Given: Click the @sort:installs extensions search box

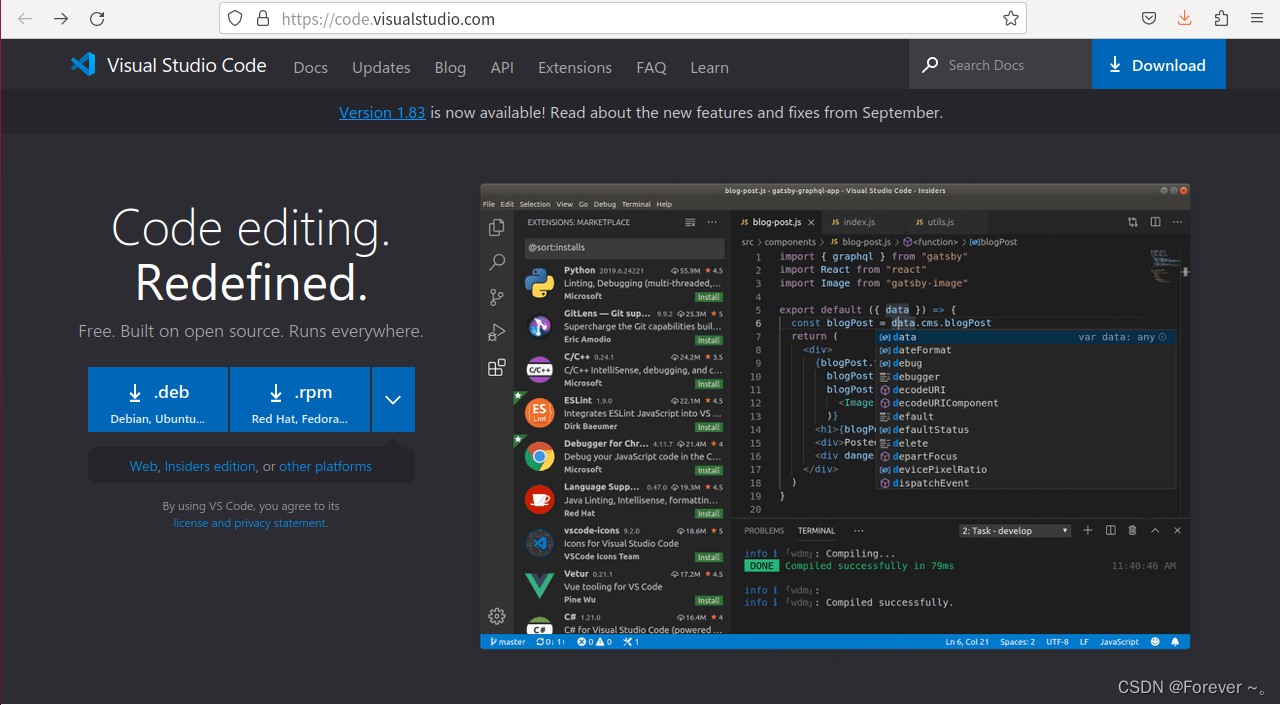Looking at the screenshot, I should (624, 247).
